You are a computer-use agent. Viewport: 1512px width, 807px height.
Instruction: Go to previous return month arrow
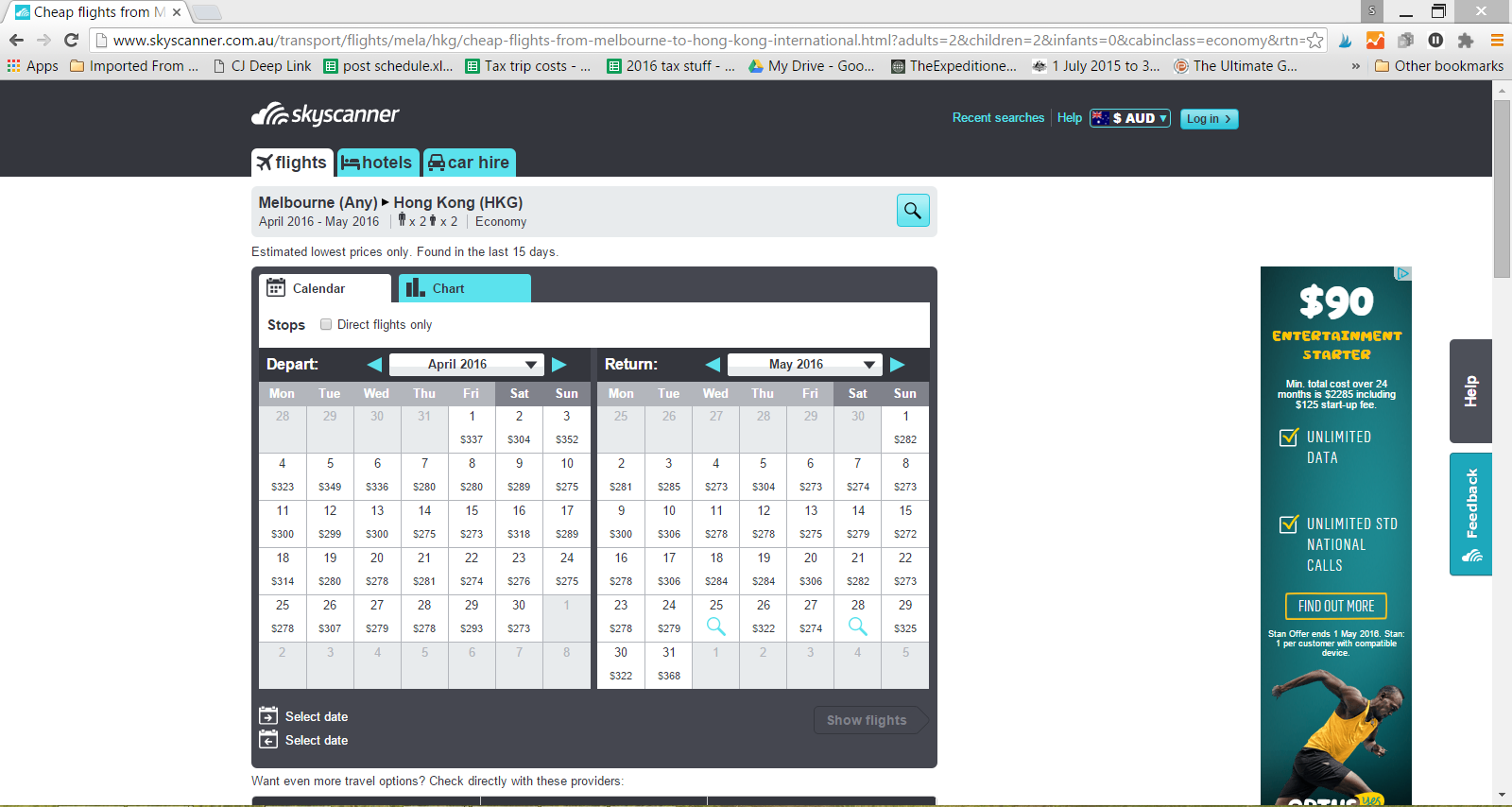(x=713, y=365)
